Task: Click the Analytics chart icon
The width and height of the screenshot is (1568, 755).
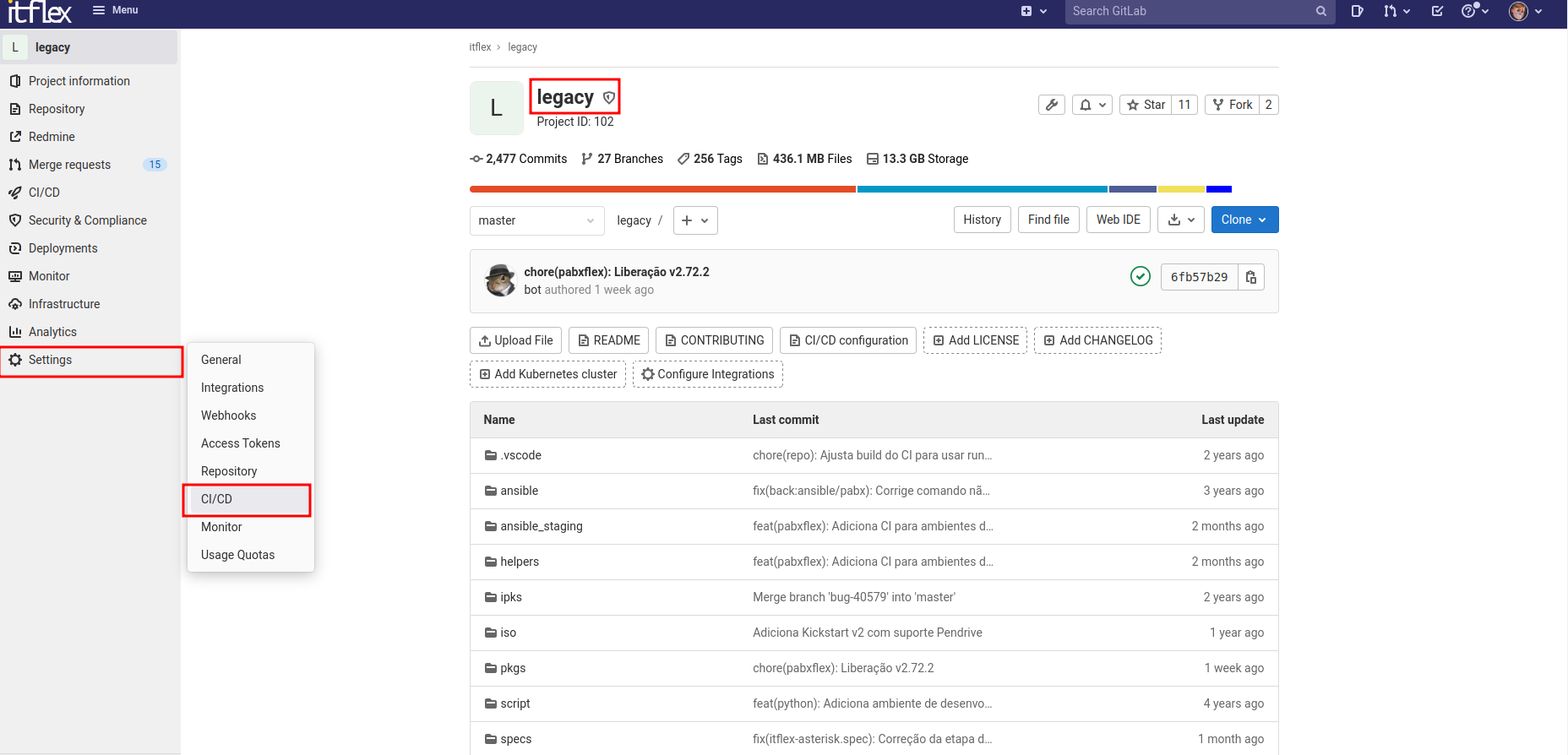Action: pos(15,332)
